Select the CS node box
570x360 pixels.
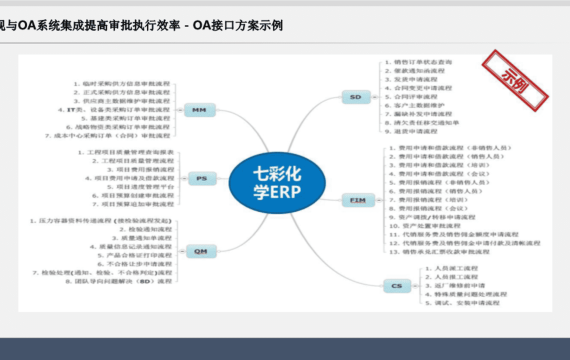397,286
